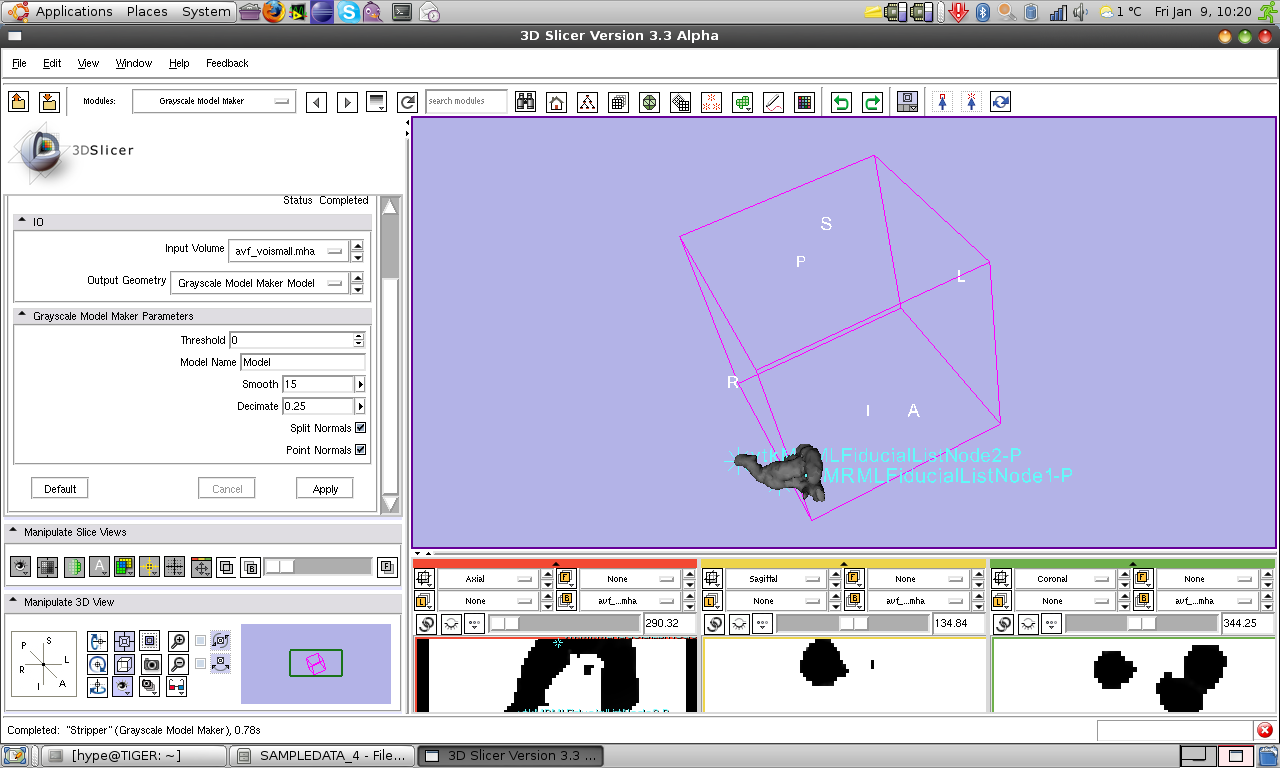Go to next module with right arrow
The width and height of the screenshot is (1280, 768).
pyautogui.click(x=347, y=102)
